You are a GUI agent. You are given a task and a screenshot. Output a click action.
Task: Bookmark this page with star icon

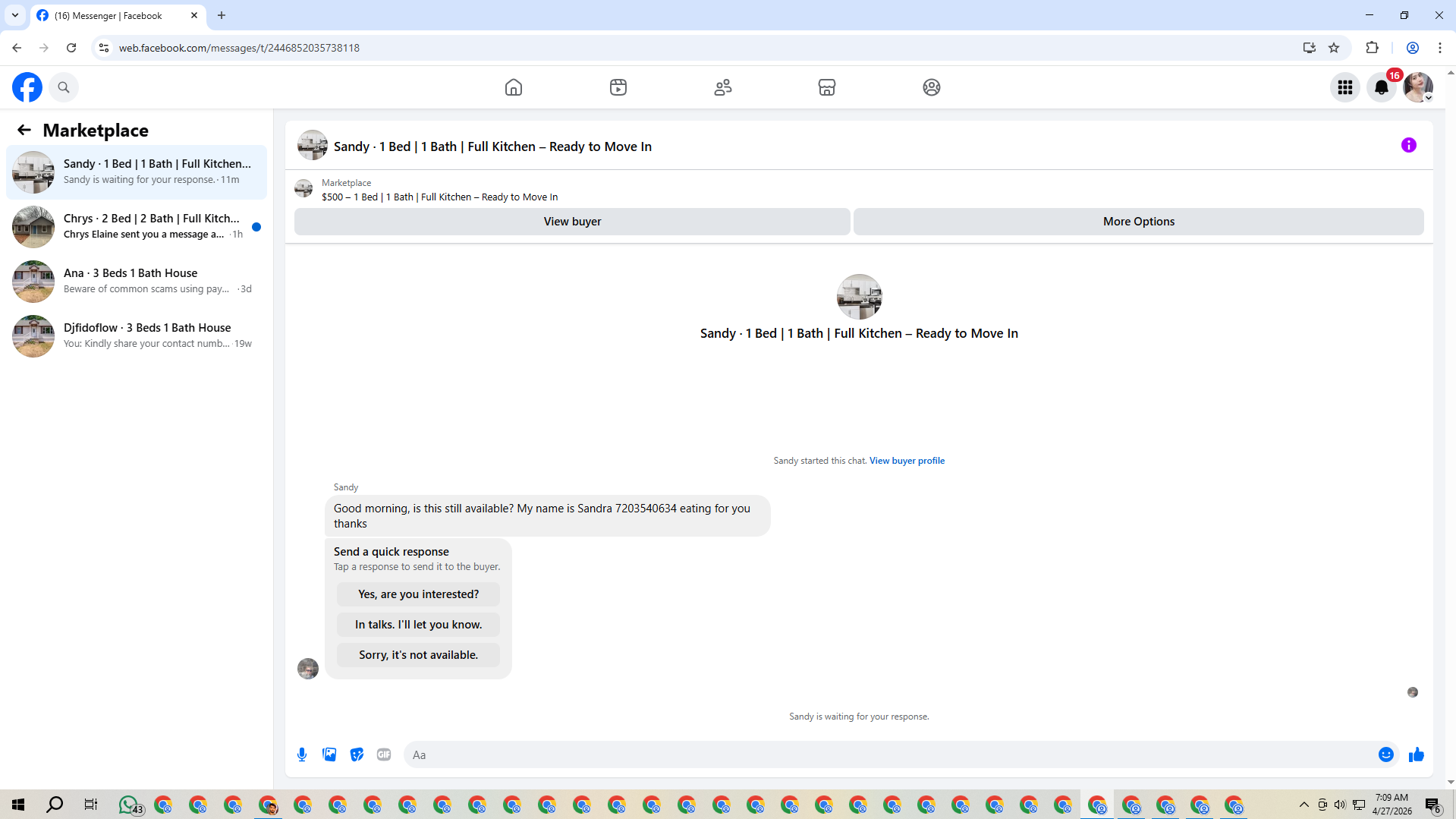tap(1334, 48)
